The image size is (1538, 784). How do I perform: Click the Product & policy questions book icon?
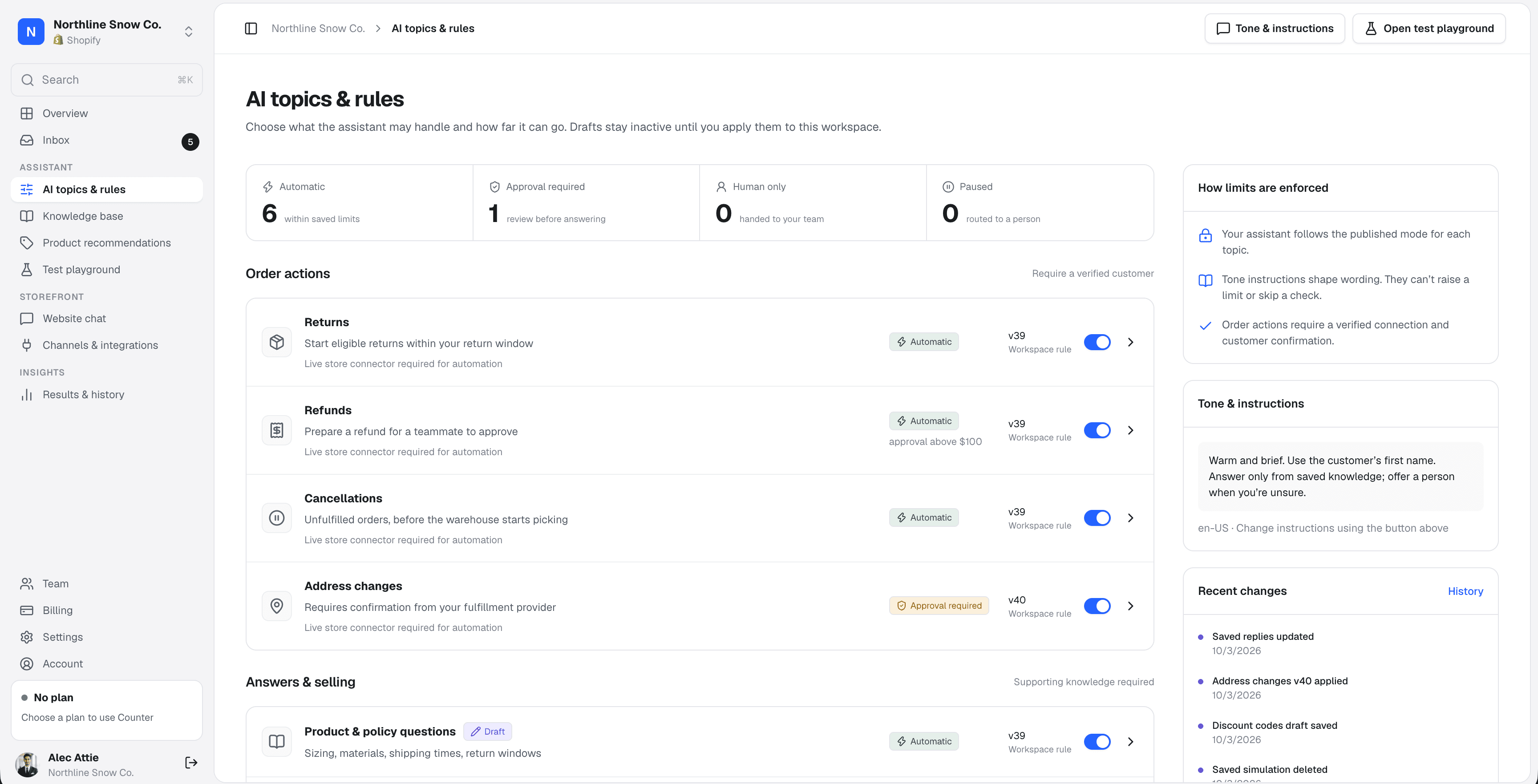(x=276, y=741)
